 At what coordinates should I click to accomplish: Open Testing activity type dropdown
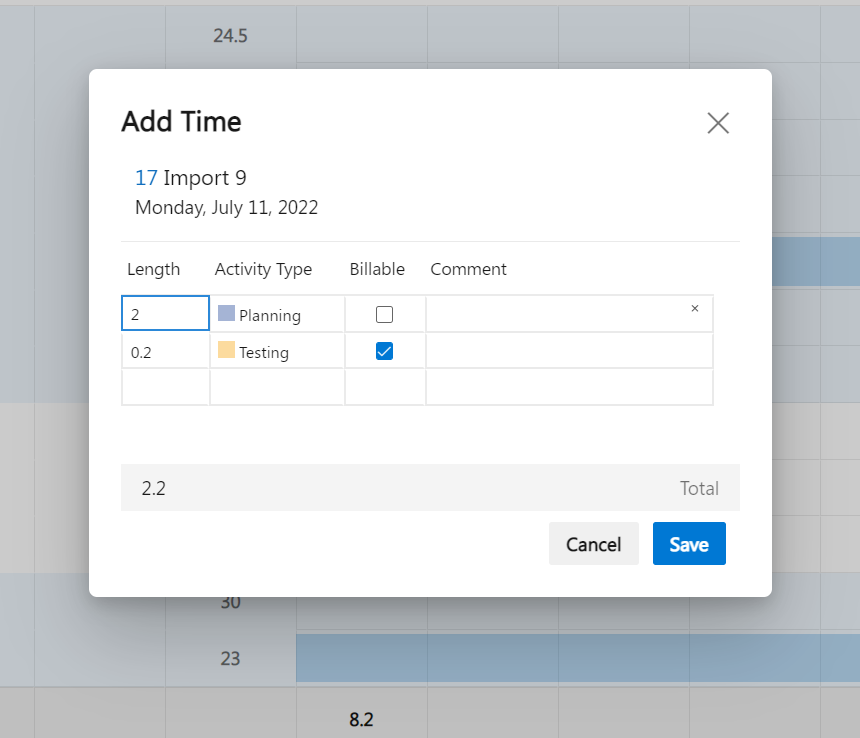point(277,351)
